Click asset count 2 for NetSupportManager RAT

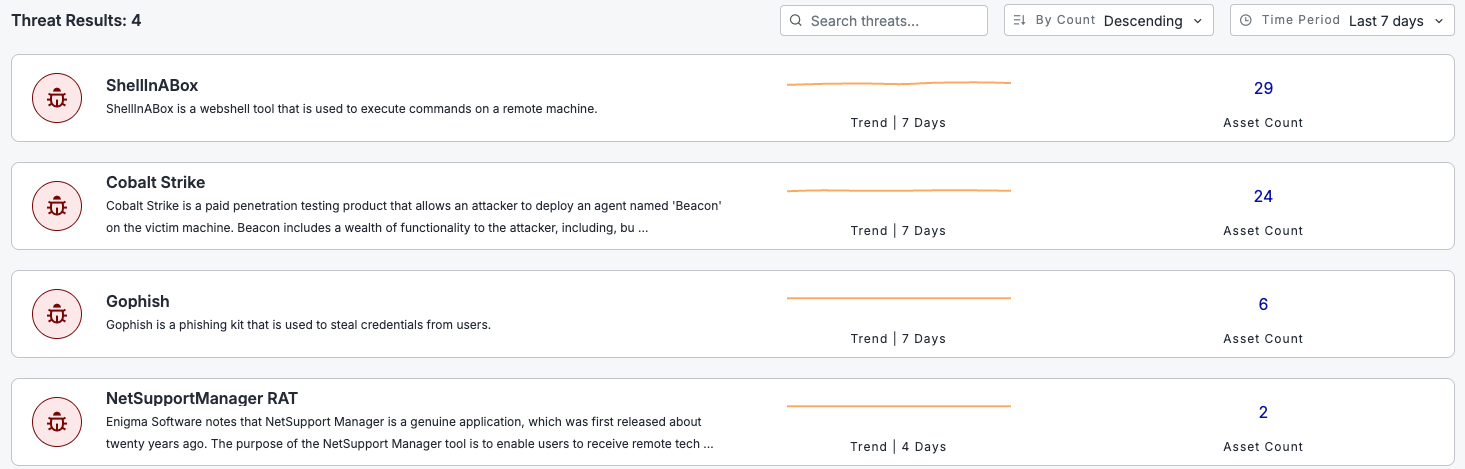click(1263, 413)
